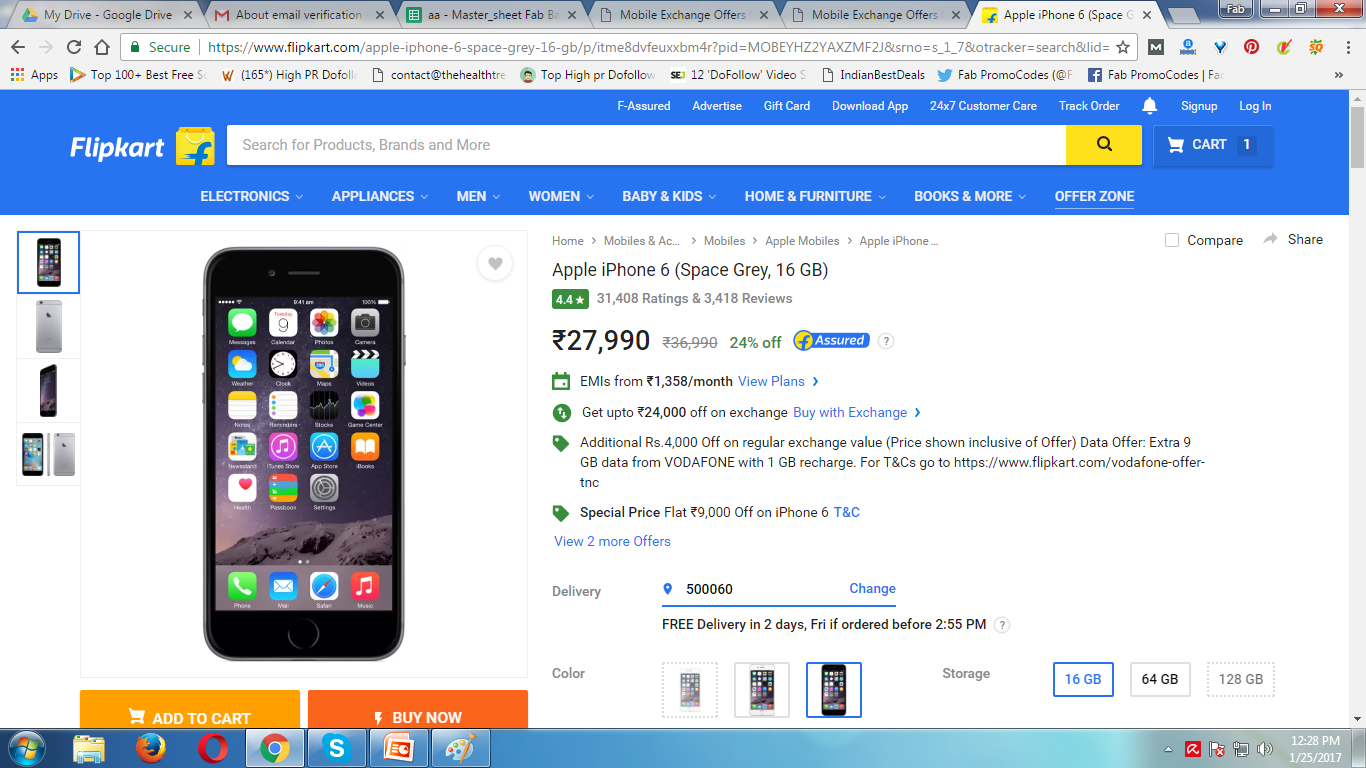The height and width of the screenshot is (768, 1366).
Task: Expand the Women menu
Action: click(x=561, y=196)
